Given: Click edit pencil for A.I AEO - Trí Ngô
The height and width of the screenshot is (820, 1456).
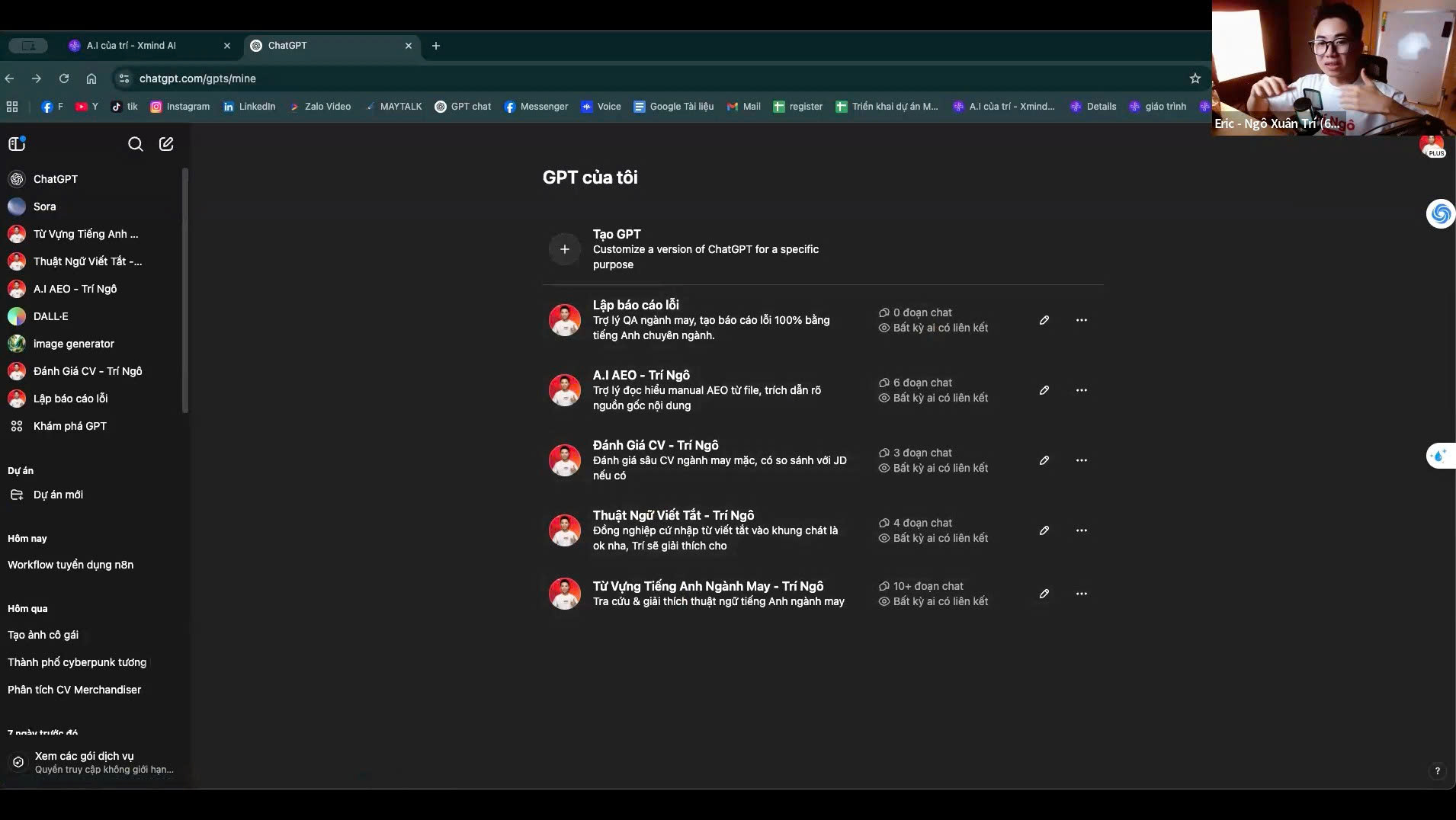Looking at the screenshot, I should (1044, 390).
